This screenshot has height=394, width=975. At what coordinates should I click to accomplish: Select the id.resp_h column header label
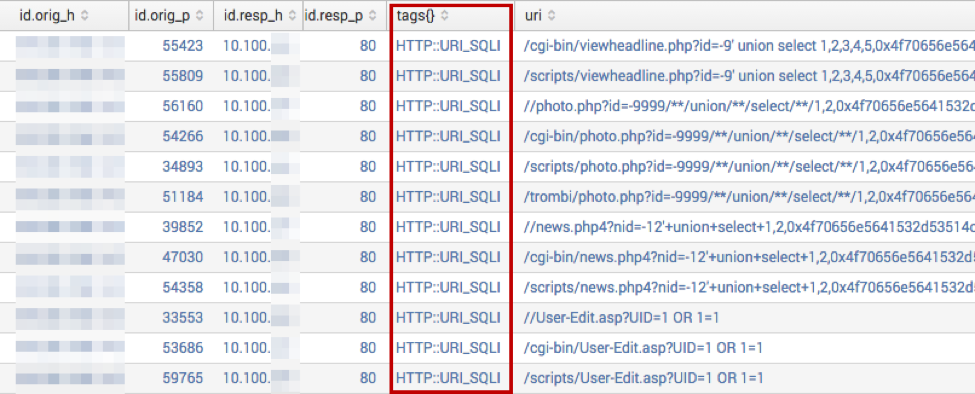(x=253, y=16)
